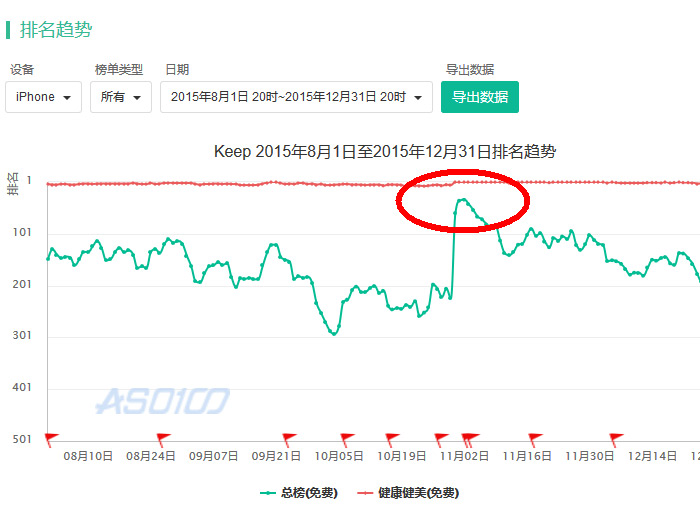
Task: Open the date range dropdown
Action: click(x=296, y=97)
